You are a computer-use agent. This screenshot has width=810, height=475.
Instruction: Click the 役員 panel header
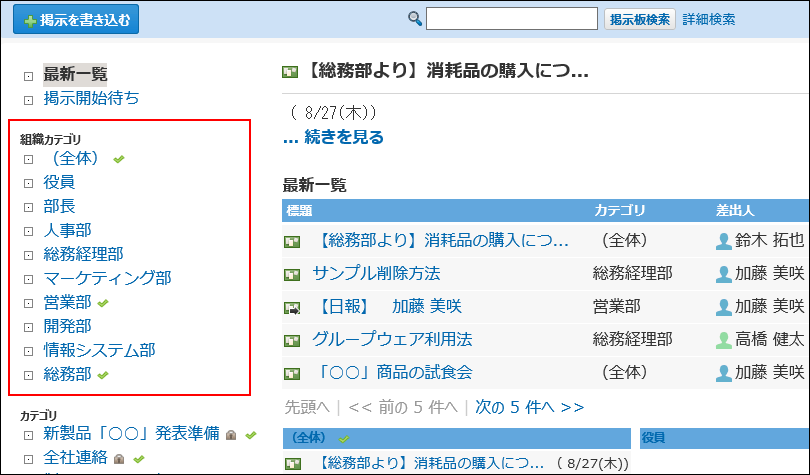pyautogui.click(x=725, y=438)
